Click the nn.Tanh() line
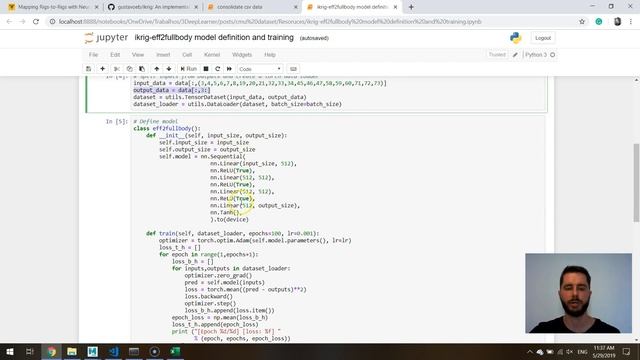The height and width of the screenshot is (360, 640). pyautogui.click(x=226, y=212)
